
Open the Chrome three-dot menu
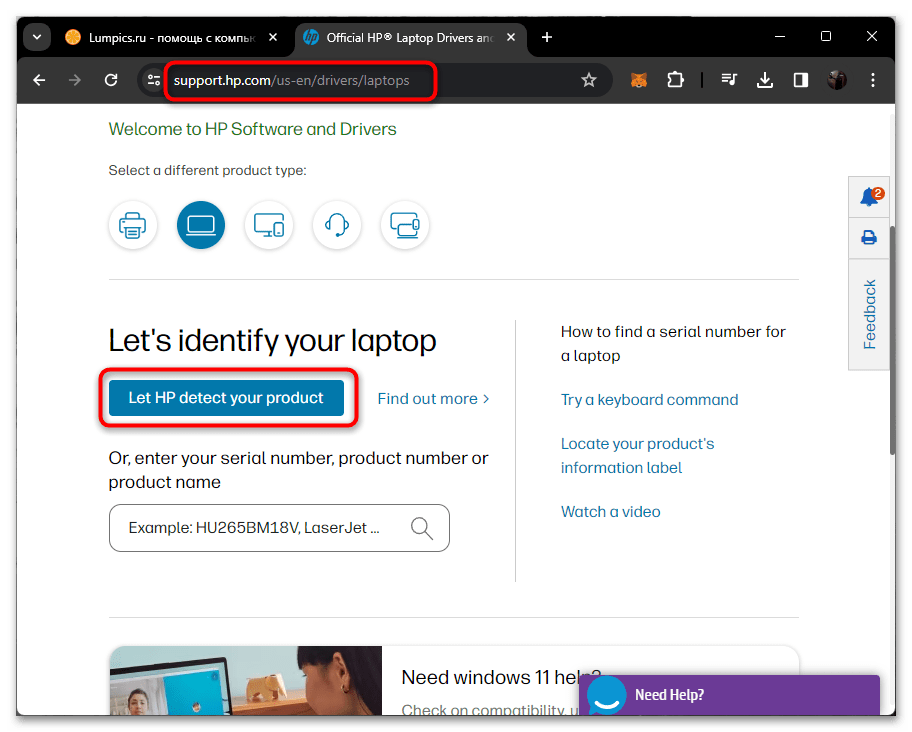(x=872, y=80)
